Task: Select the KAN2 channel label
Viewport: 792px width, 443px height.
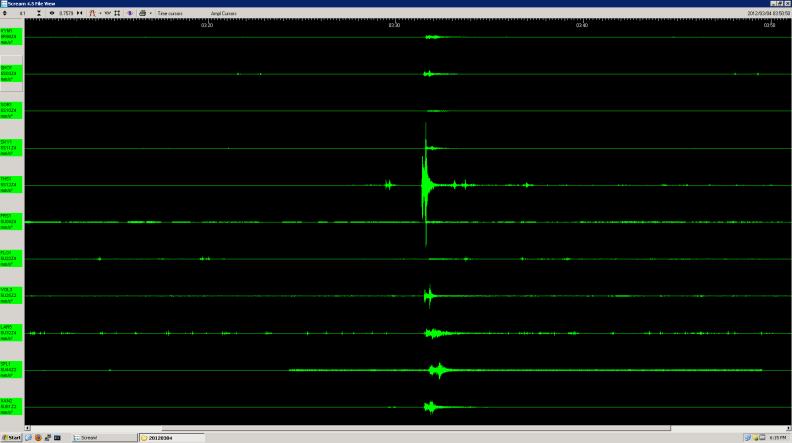Action: pyautogui.click(x=11, y=407)
